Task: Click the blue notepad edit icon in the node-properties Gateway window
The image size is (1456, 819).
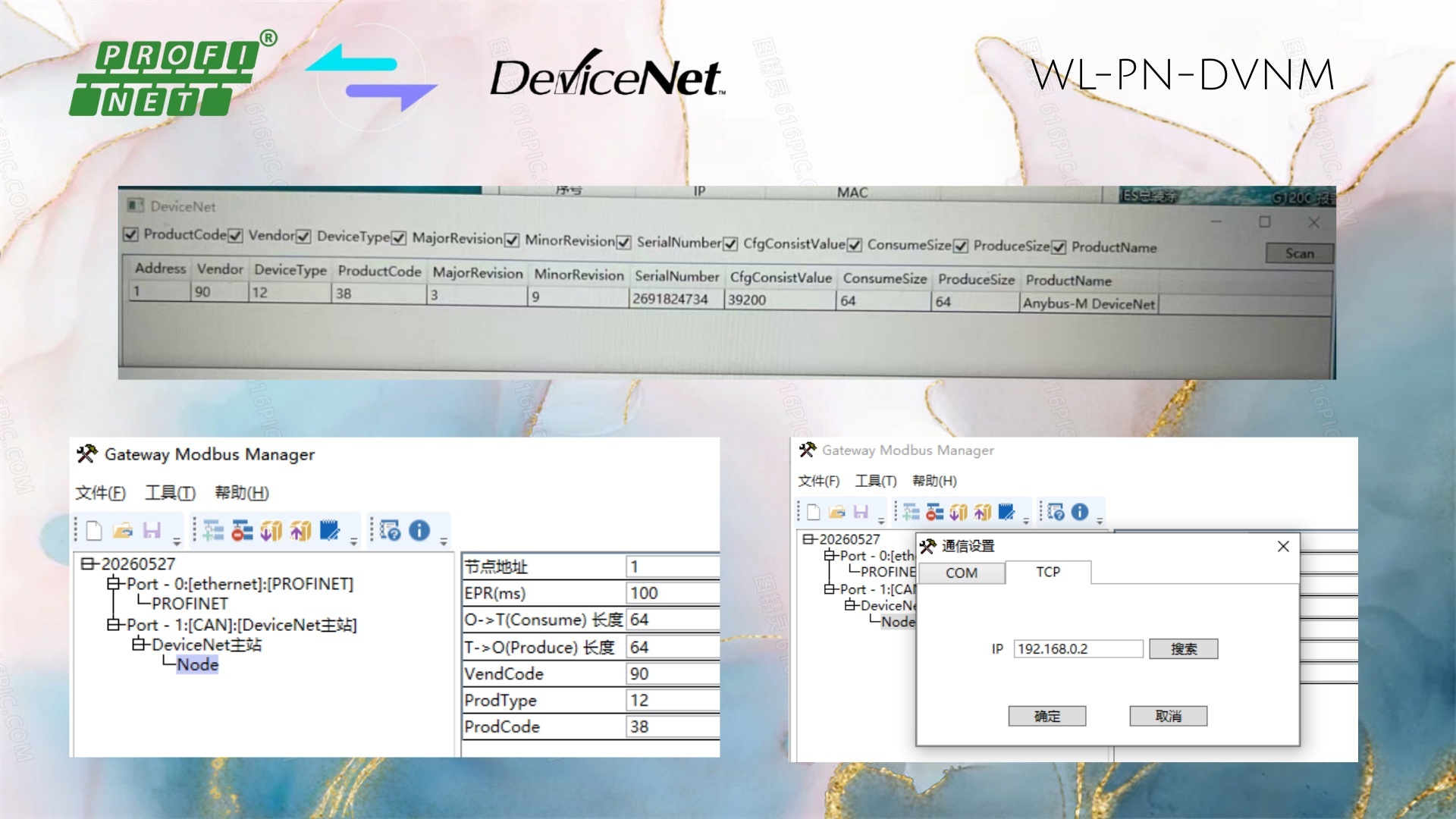Action: click(329, 531)
